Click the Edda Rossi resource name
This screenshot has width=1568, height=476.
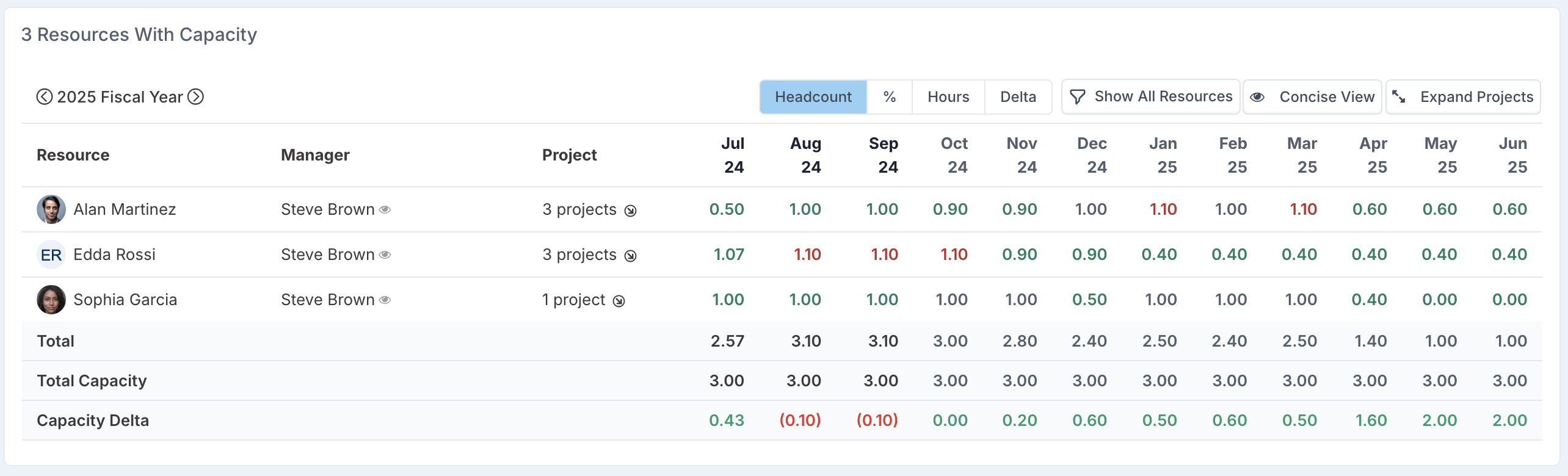pyautogui.click(x=114, y=254)
